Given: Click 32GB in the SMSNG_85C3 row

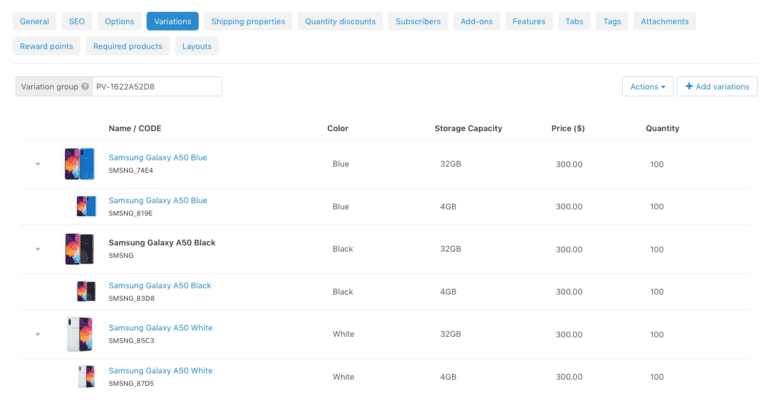Looking at the screenshot, I should [450, 334].
